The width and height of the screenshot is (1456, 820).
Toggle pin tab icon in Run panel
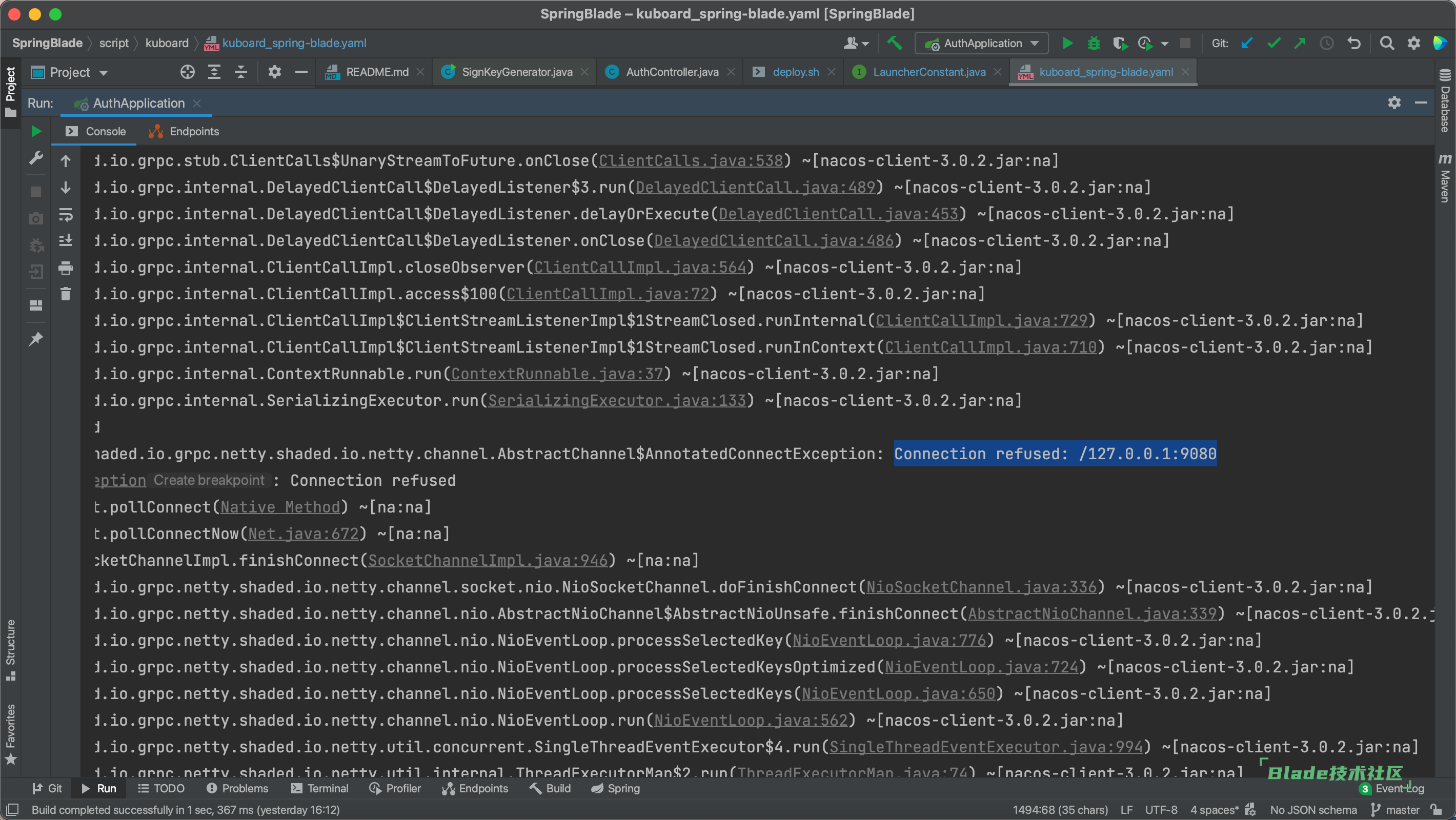[35, 339]
